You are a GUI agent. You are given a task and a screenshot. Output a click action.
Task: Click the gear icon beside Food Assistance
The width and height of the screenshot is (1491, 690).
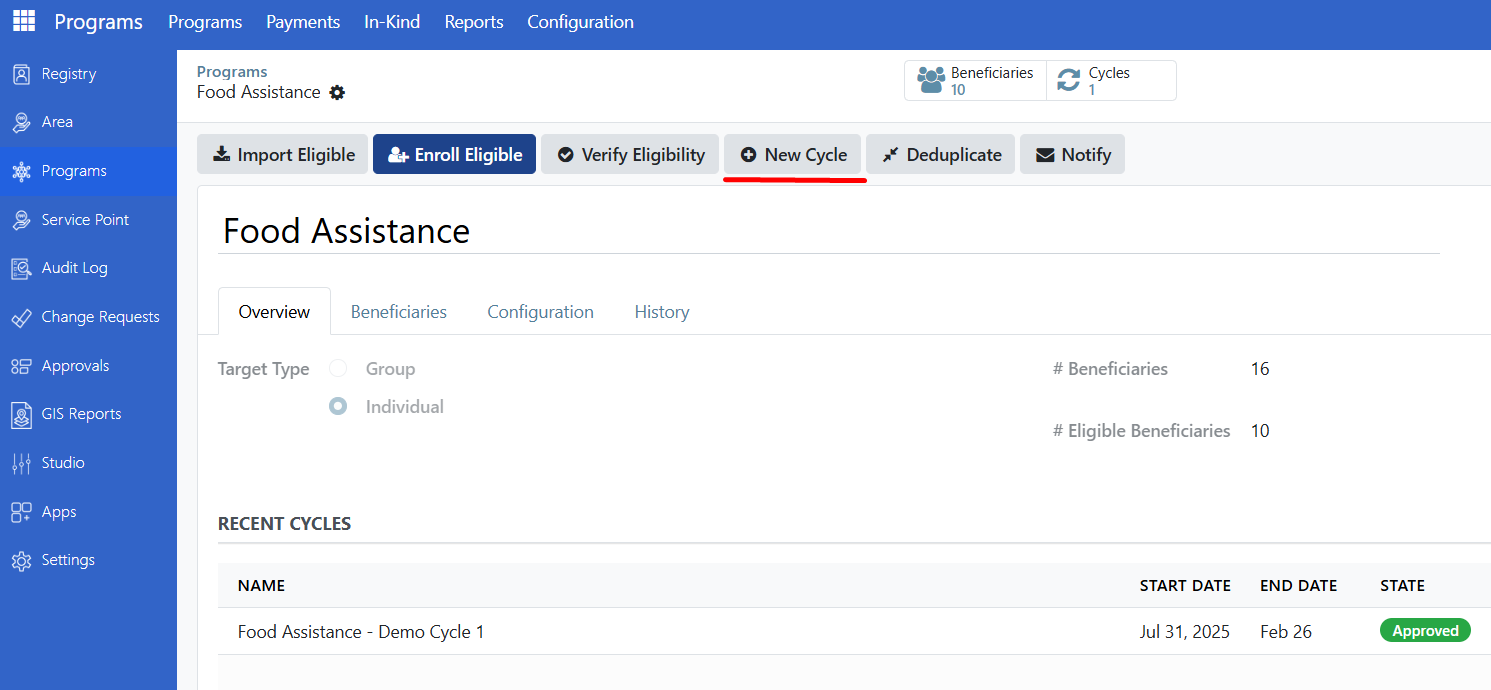(337, 93)
